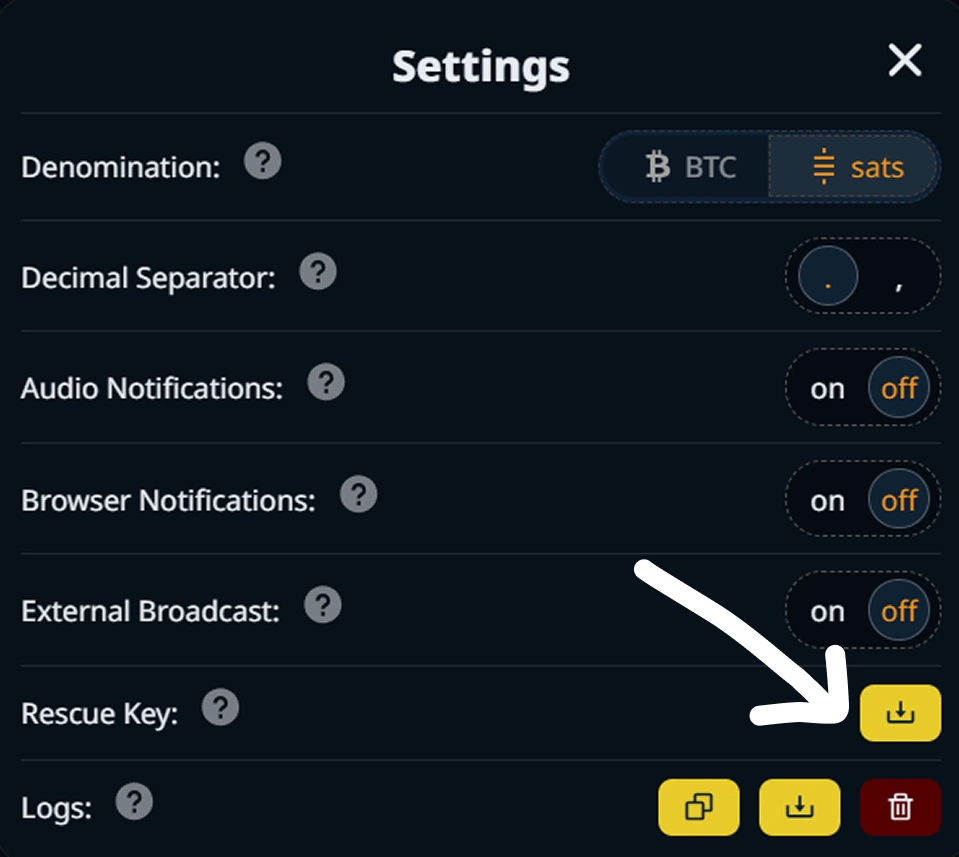Click the Logs help question mark
The width and height of the screenshot is (959, 857).
coord(134,802)
